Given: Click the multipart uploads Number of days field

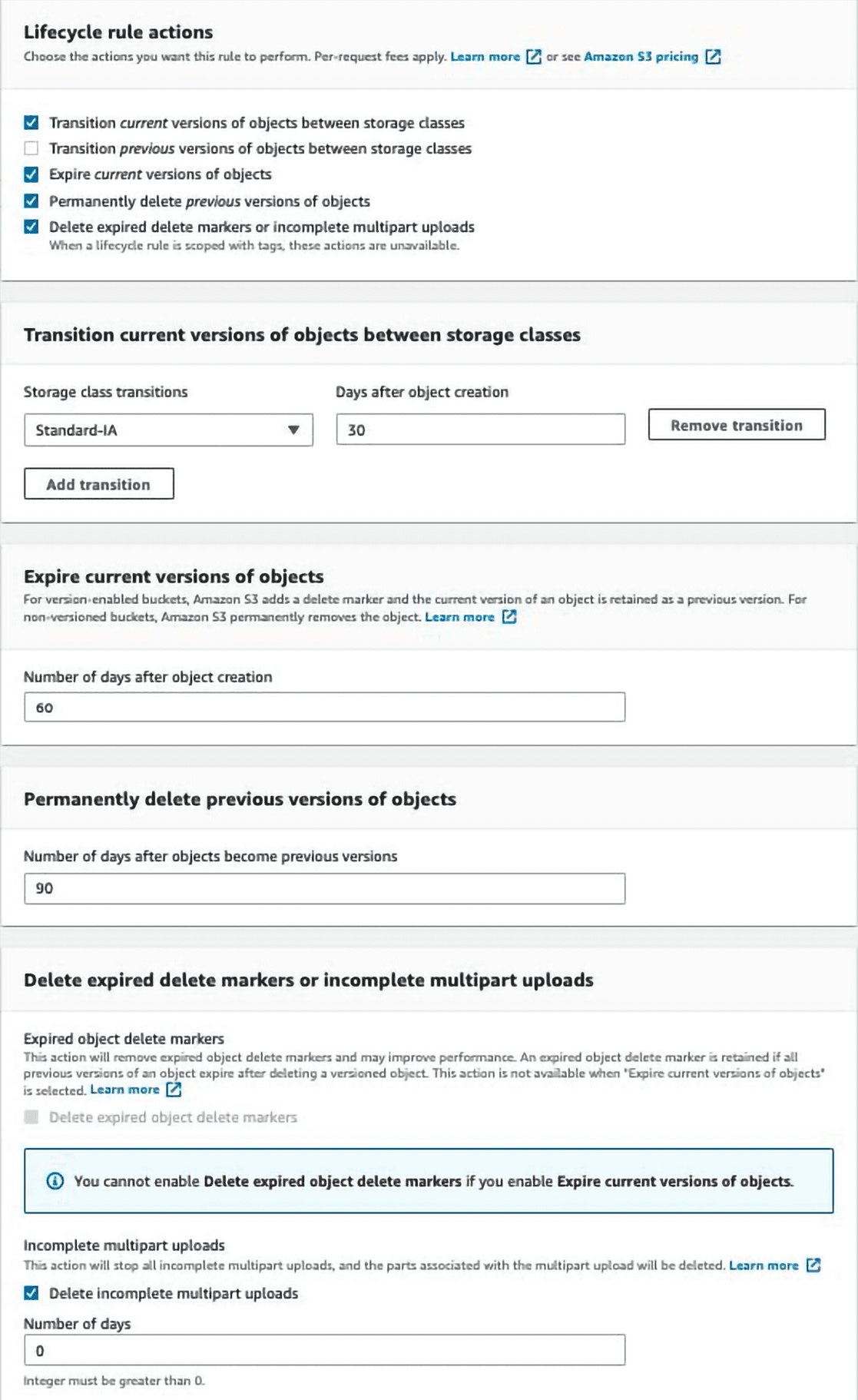Looking at the screenshot, I should tap(324, 1350).
